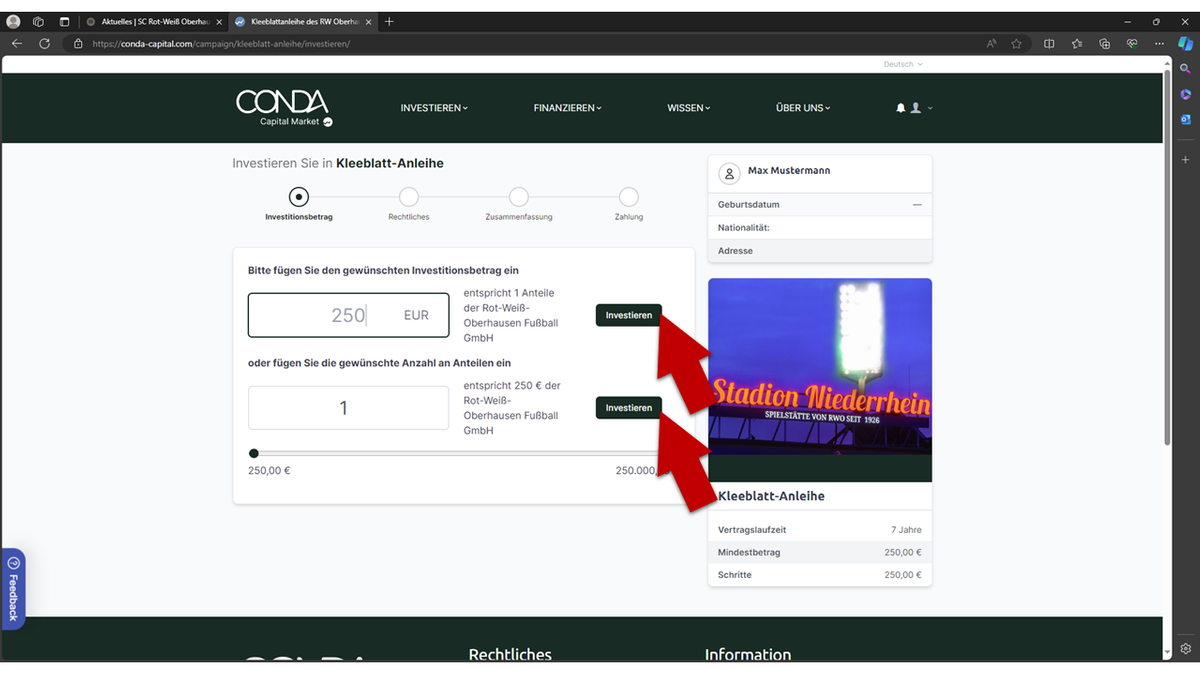The height and width of the screenshot is (675, 1200).
Task: Open the Edge workspaces icon
Action: (38, 21)
